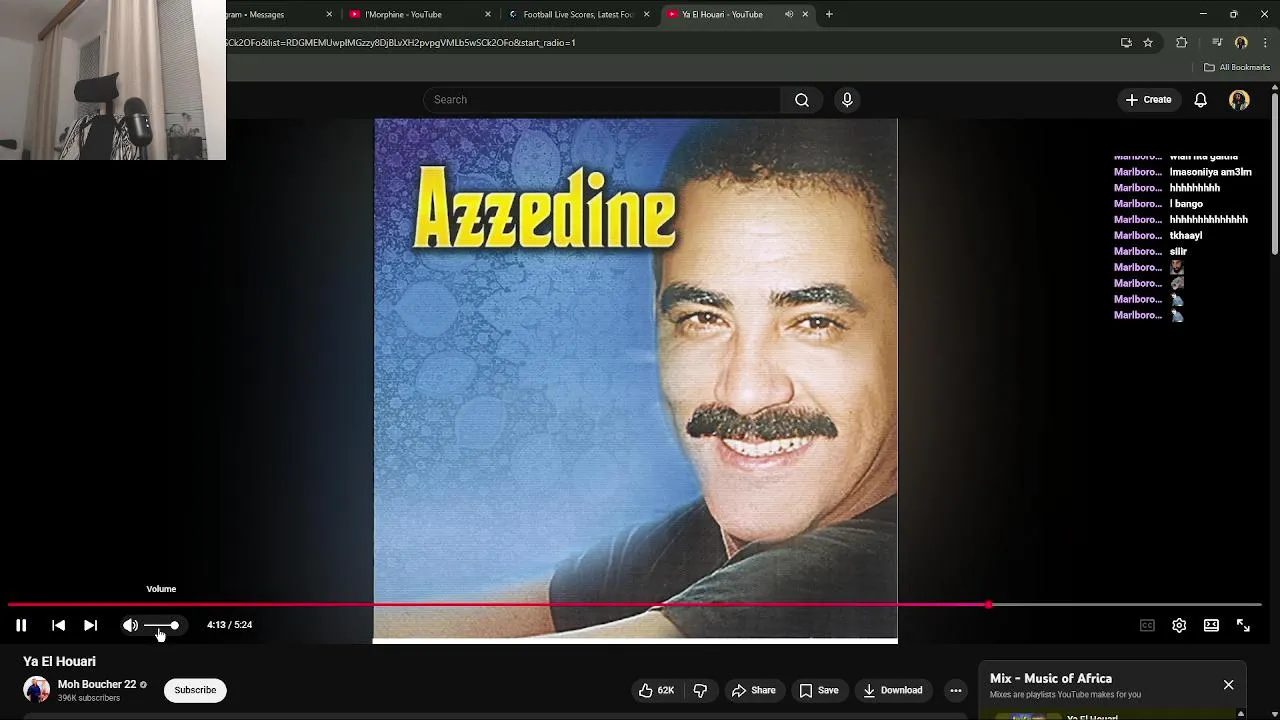Close the l'Morphine tab
The width and height of the screenshot is (1280, 720).
[488, 14]
